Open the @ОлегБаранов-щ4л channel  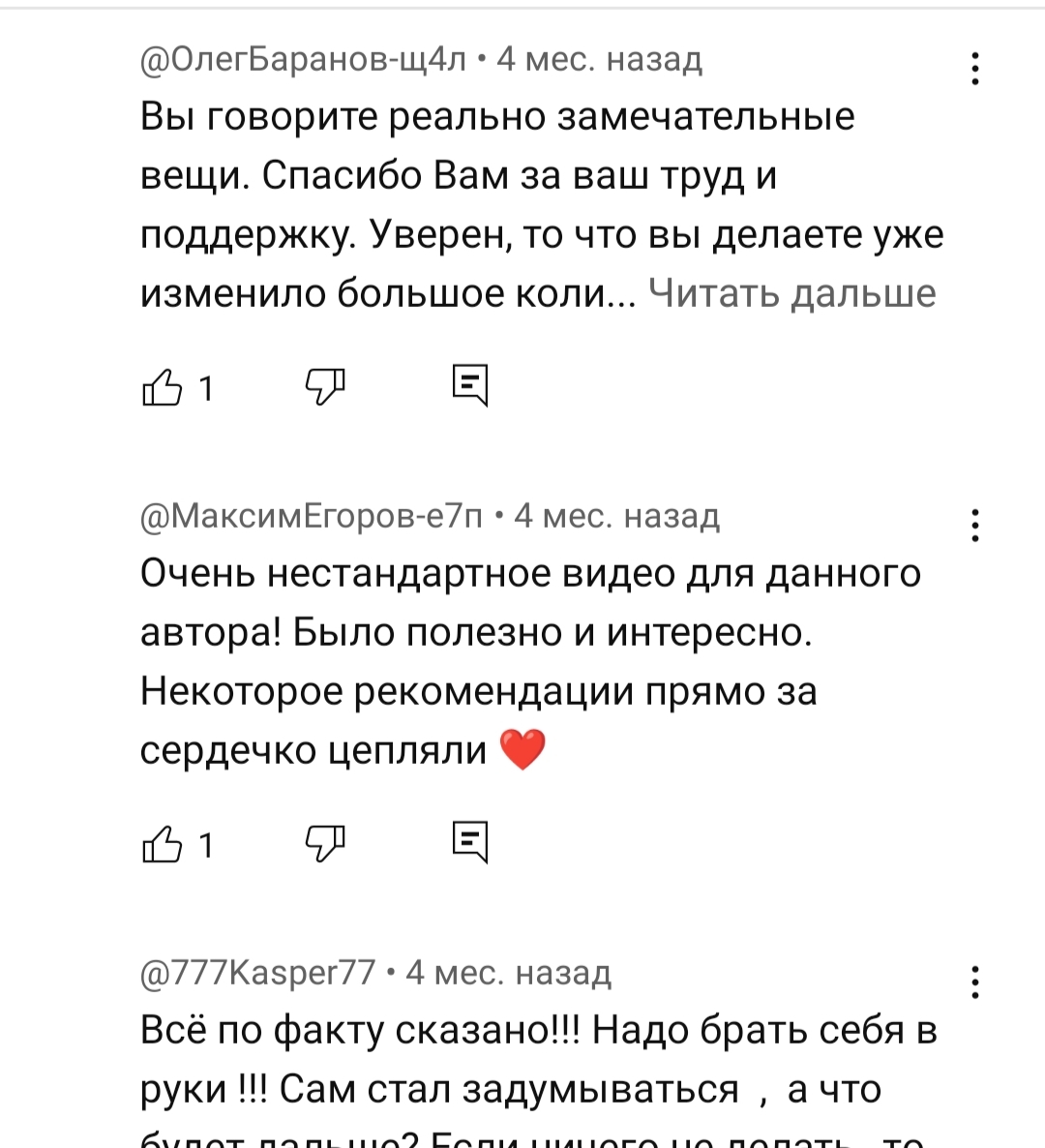304,60
